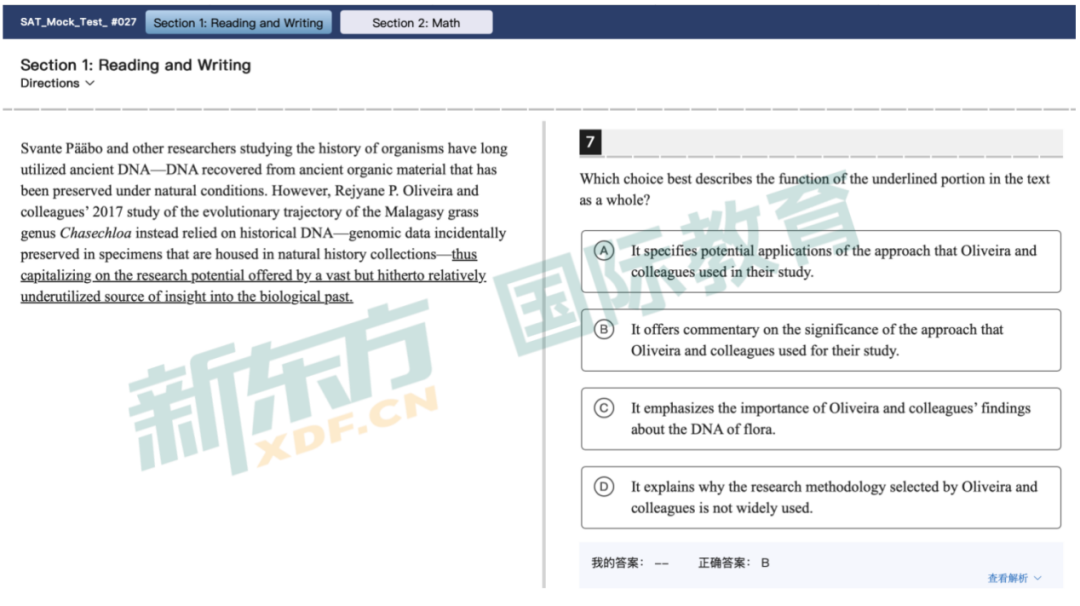Open the 查看解析 explanation link

pos(1008,578)
